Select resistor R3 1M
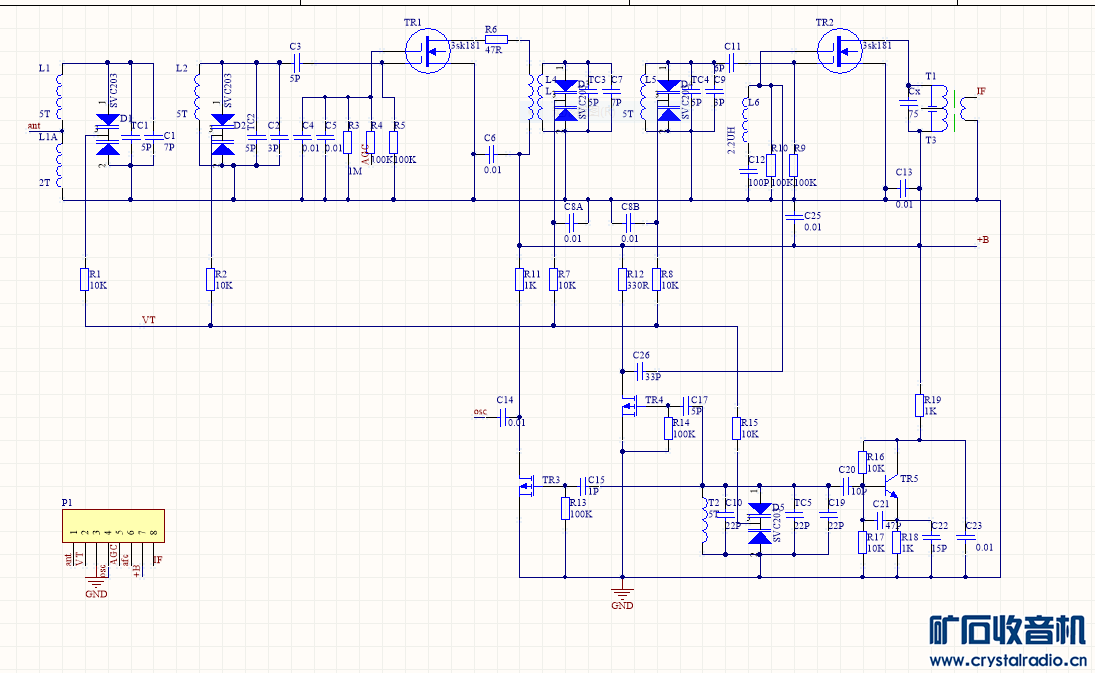Image resolution: width=1095 pixels, height=673 pixels. (347, 142)
